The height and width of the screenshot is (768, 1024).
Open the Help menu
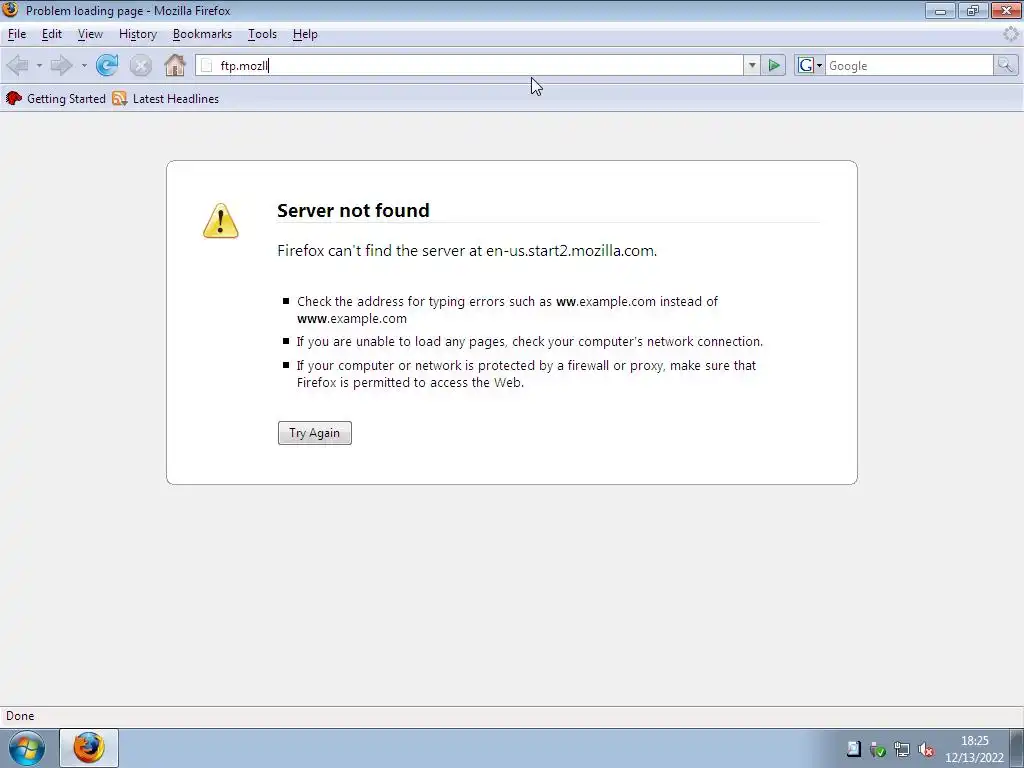pos(305,34)
